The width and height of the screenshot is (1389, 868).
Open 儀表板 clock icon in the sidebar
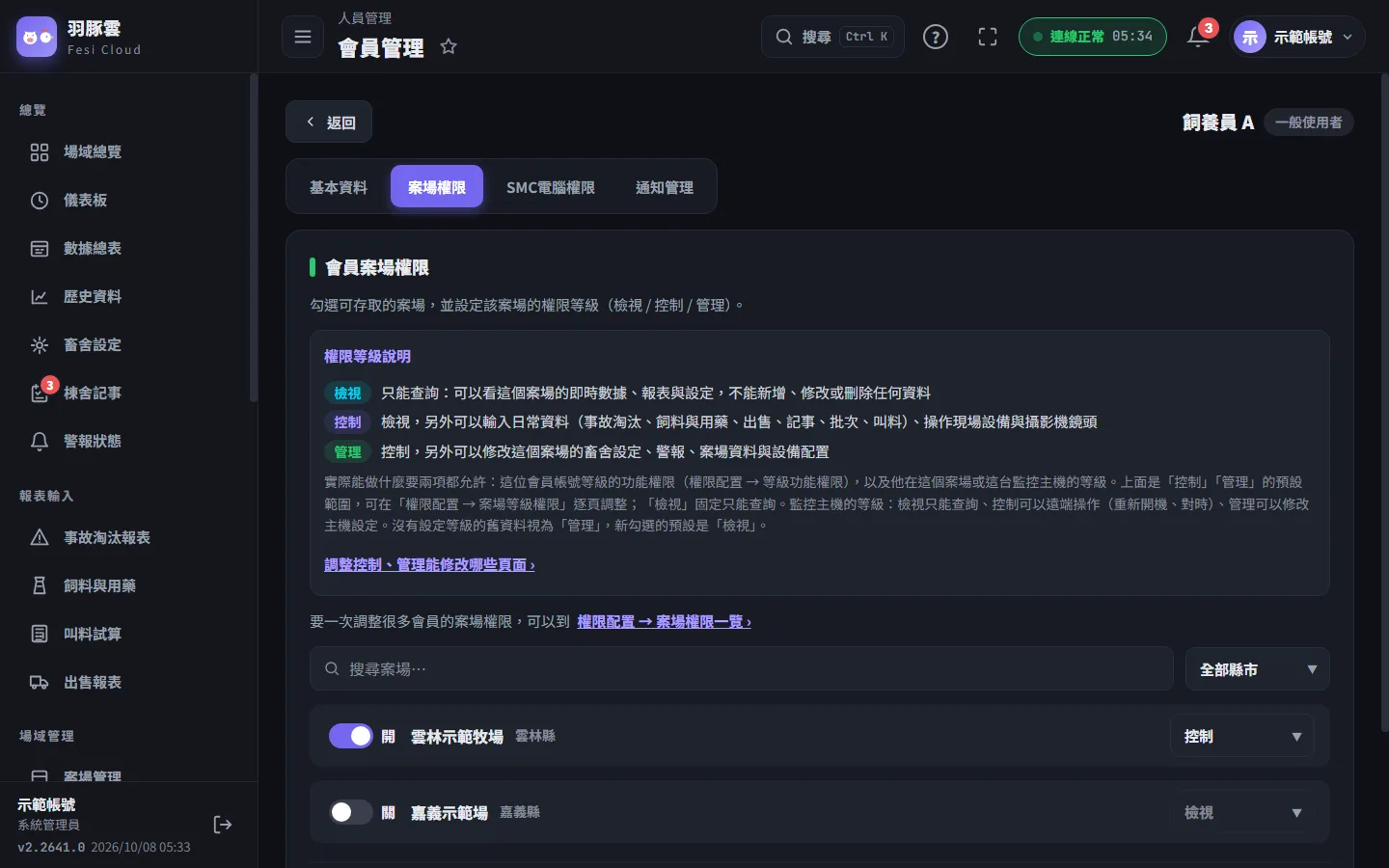[x=40, y=201]
